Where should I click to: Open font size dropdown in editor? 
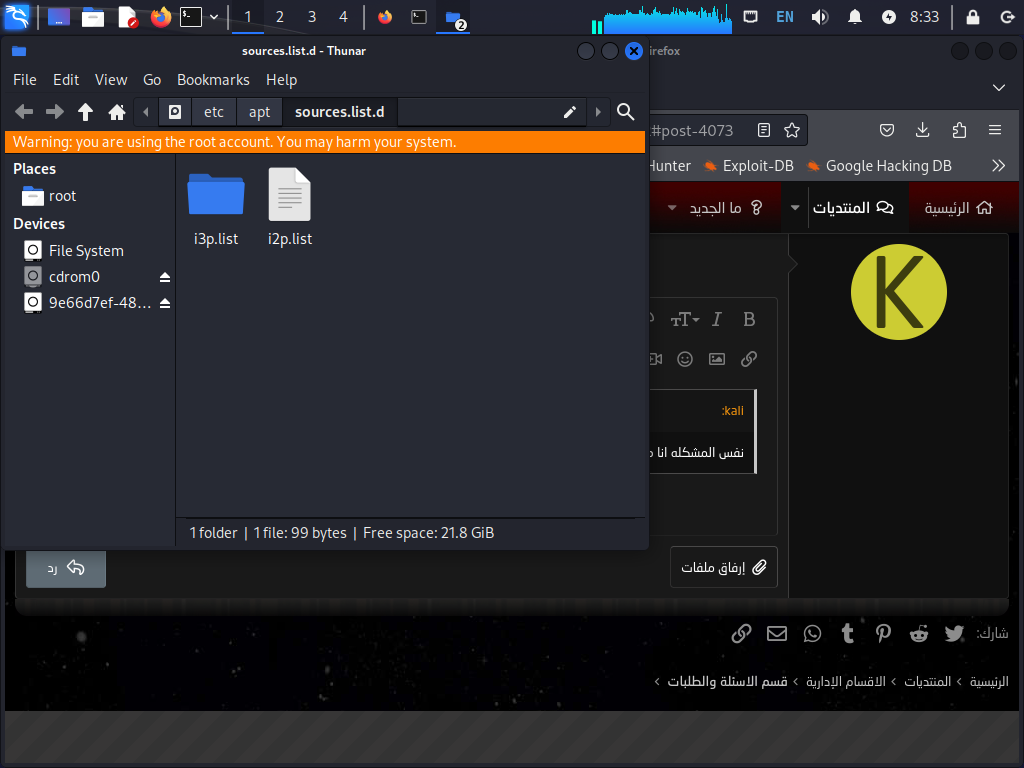pos(684,319)
